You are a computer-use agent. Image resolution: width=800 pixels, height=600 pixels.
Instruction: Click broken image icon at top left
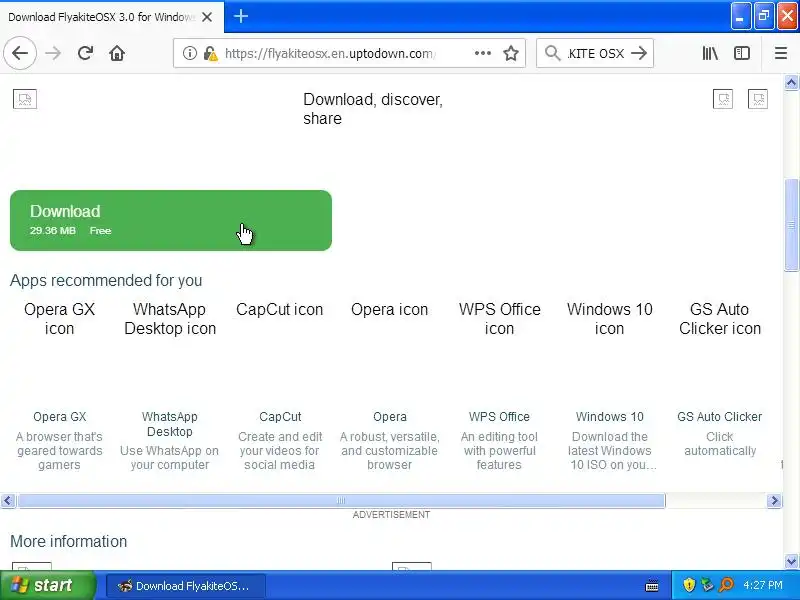(x=24, y=99)
